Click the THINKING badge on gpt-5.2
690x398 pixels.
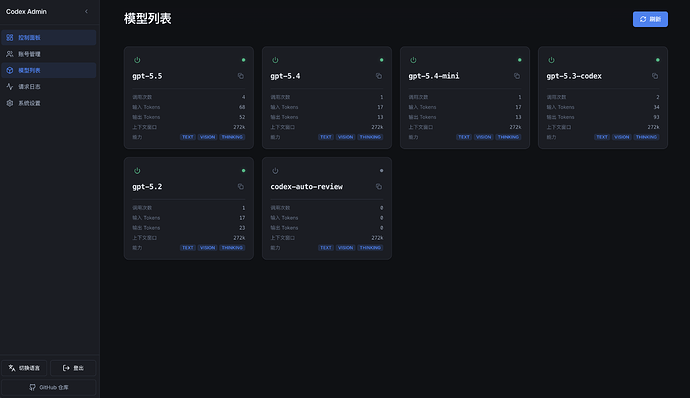pyautogui.click(x=232, y=247)
